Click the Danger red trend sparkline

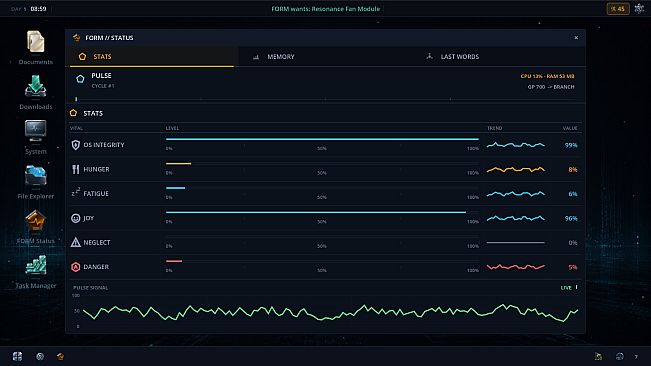(x=516, y=267)
